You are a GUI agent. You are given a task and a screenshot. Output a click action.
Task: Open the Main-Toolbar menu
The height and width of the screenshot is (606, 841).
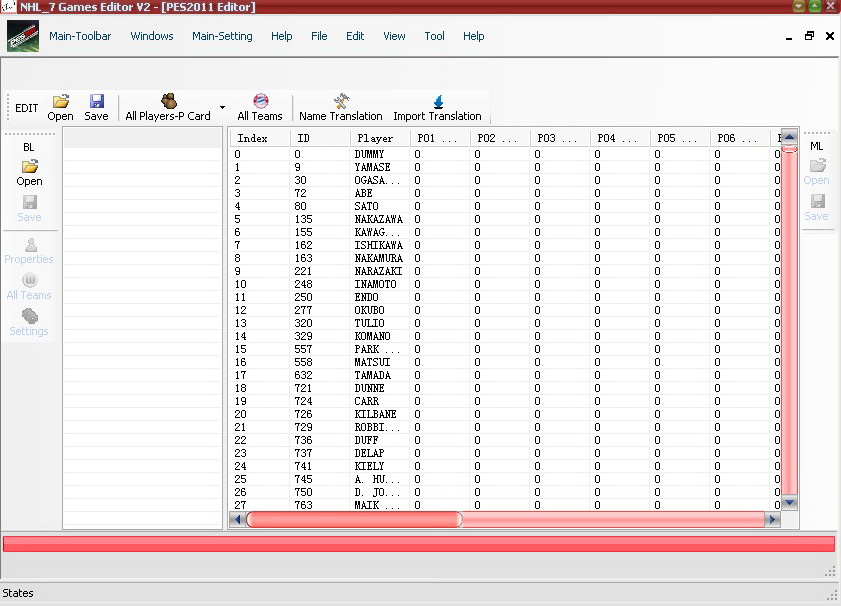[x=80, y=36]
